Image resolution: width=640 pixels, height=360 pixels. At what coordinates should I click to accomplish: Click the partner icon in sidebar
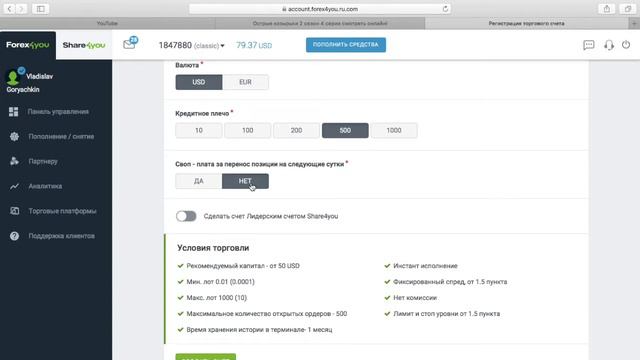(14, 161)
